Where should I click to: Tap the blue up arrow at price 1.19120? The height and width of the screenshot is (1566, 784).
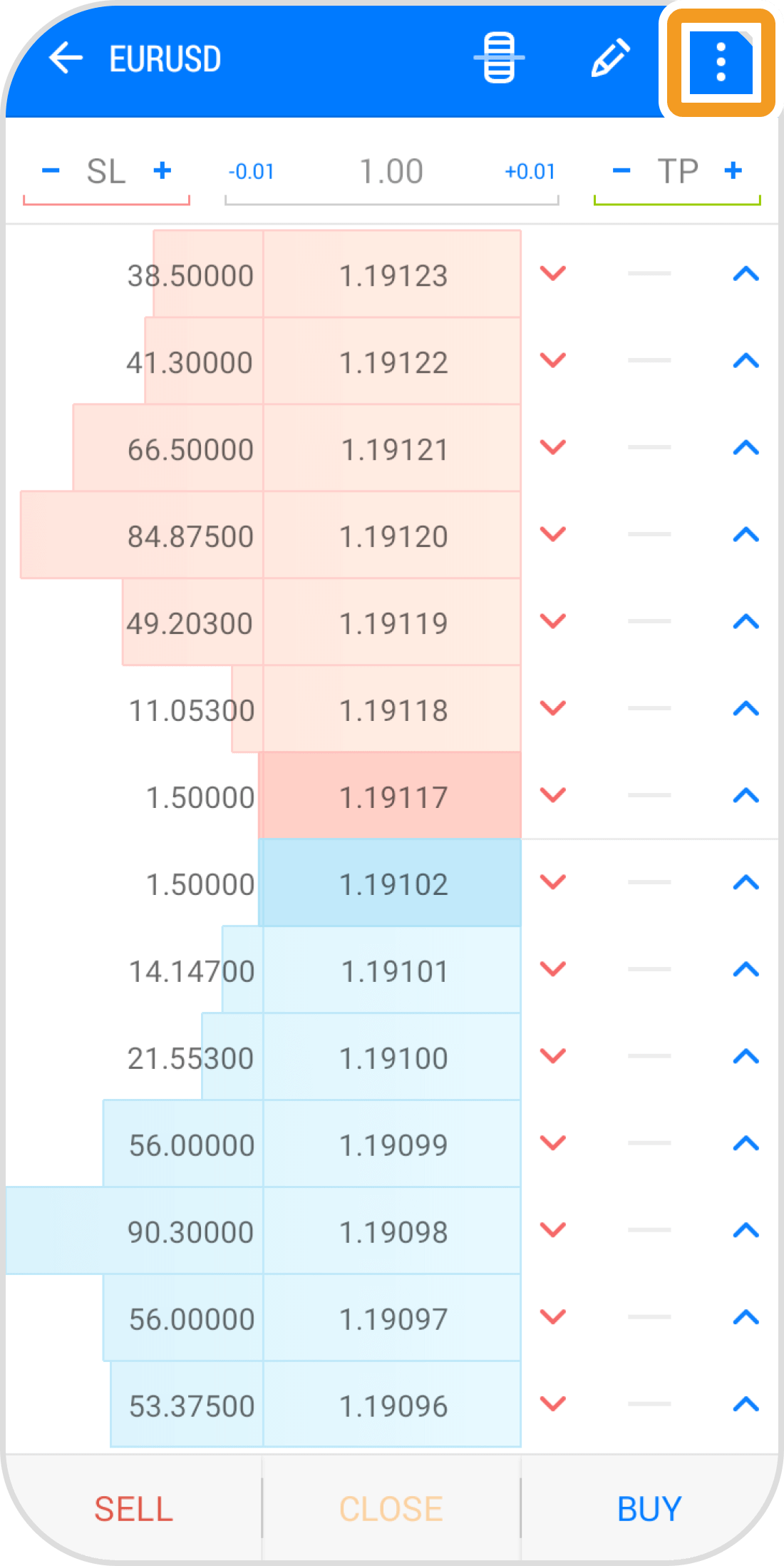(746, 535)
